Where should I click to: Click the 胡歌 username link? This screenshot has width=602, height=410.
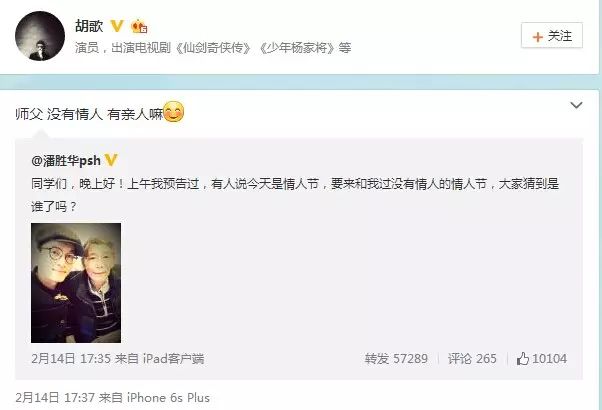89,26
